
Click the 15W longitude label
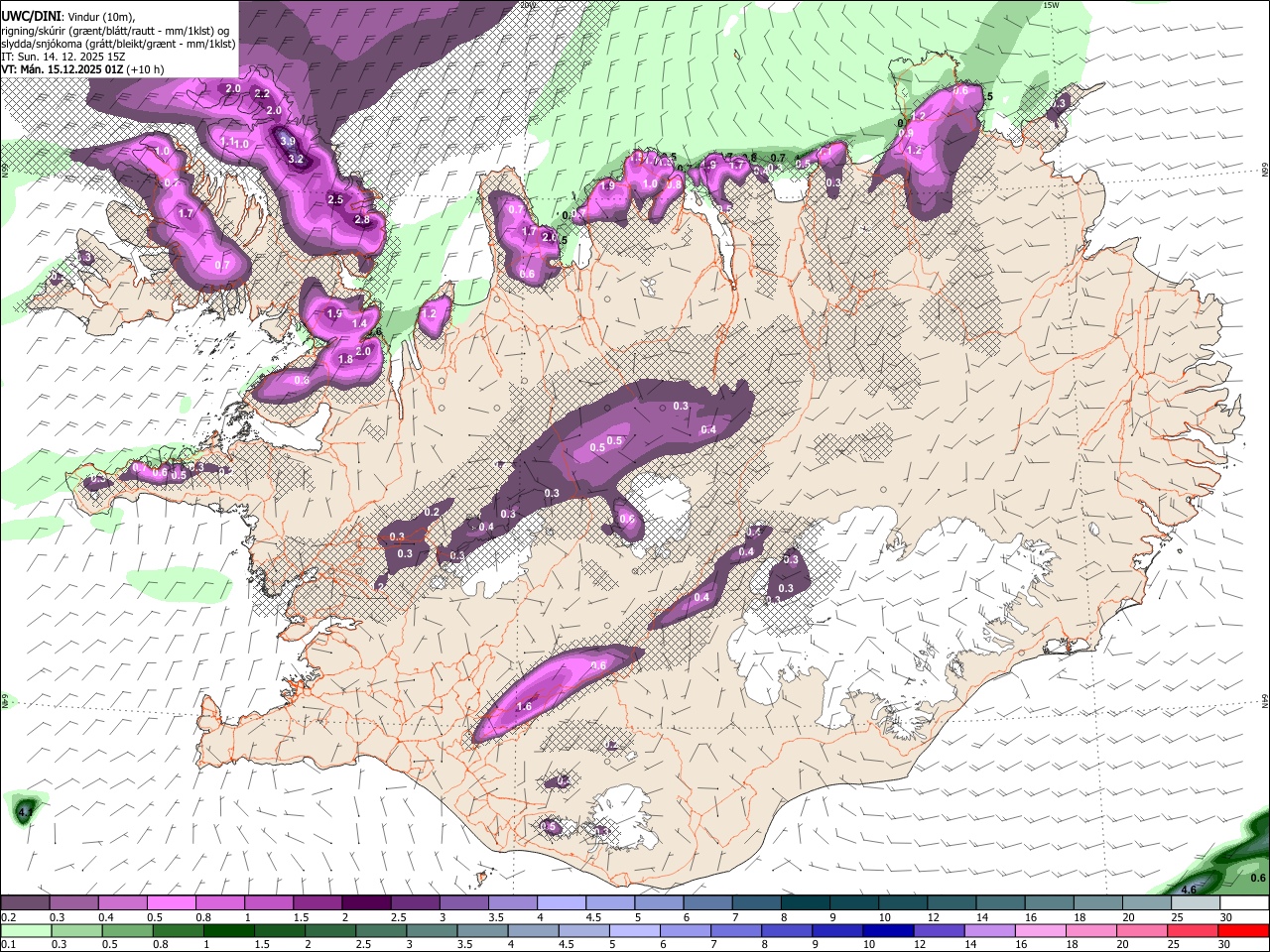[x=1052, y=5]
